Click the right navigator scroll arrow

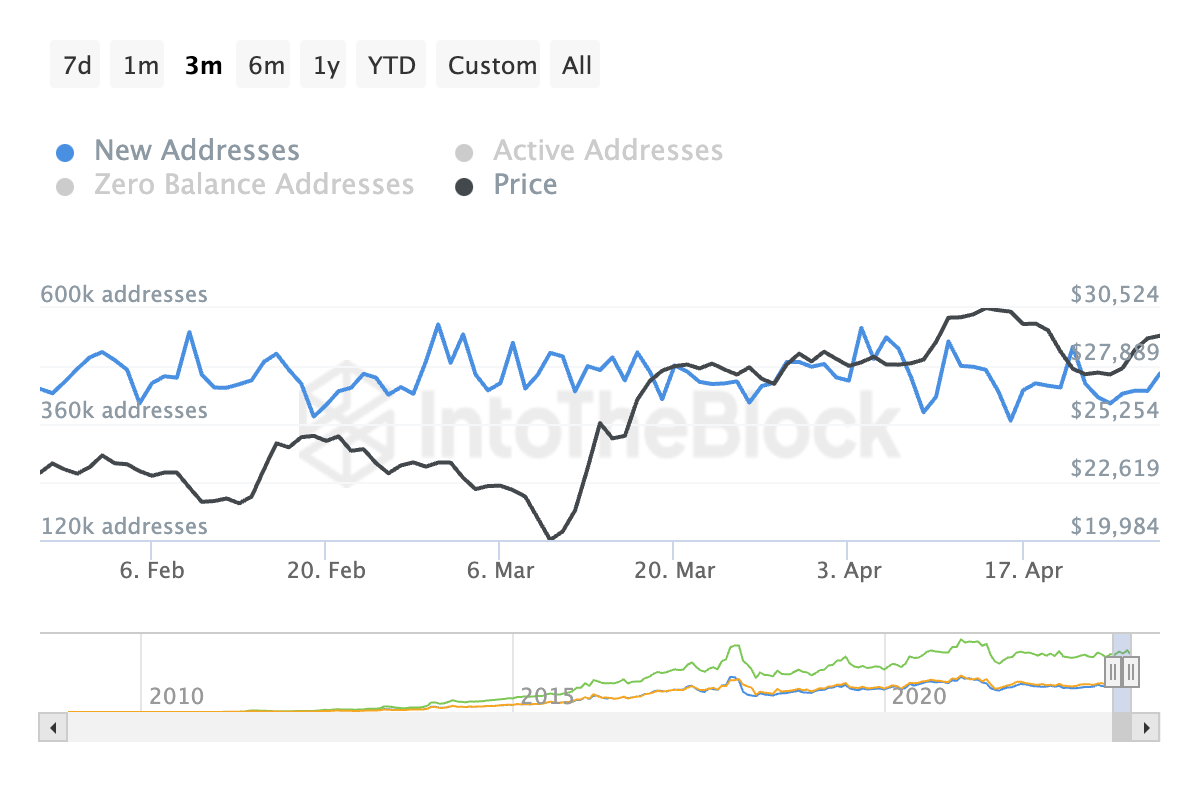click(1146, 727)
